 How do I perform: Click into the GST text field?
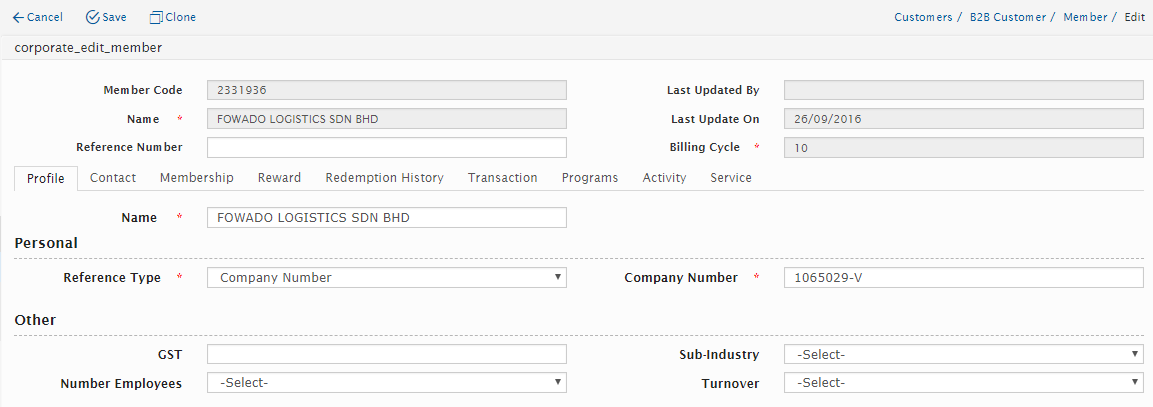pyautogui.click(x=386, y=354)
